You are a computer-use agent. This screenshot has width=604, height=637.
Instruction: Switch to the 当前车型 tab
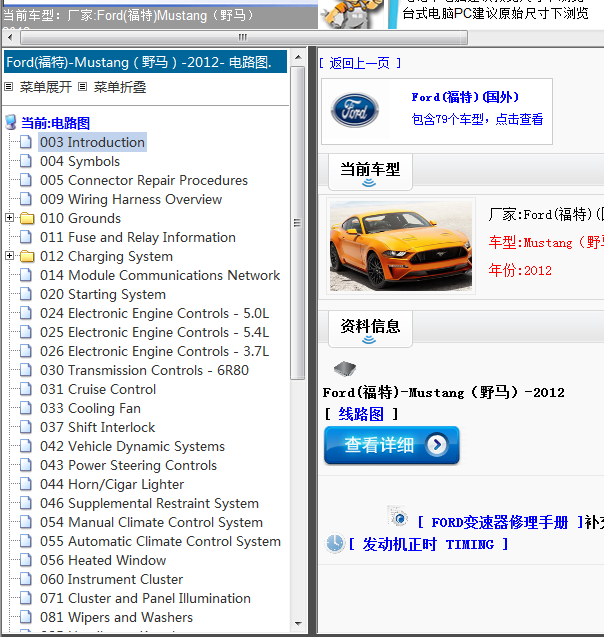370,172
